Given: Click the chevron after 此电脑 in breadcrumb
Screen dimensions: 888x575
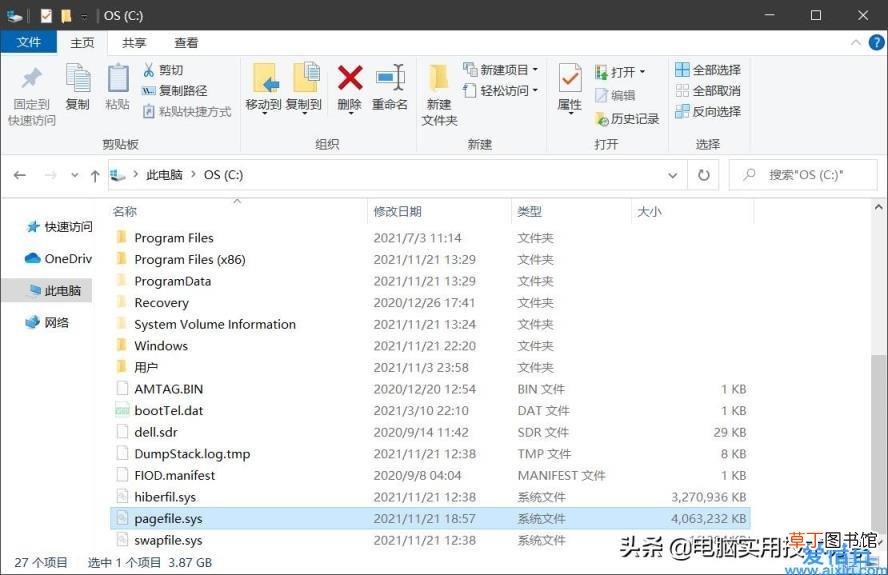Looking at the screenshot, I should tap(193, 174).
